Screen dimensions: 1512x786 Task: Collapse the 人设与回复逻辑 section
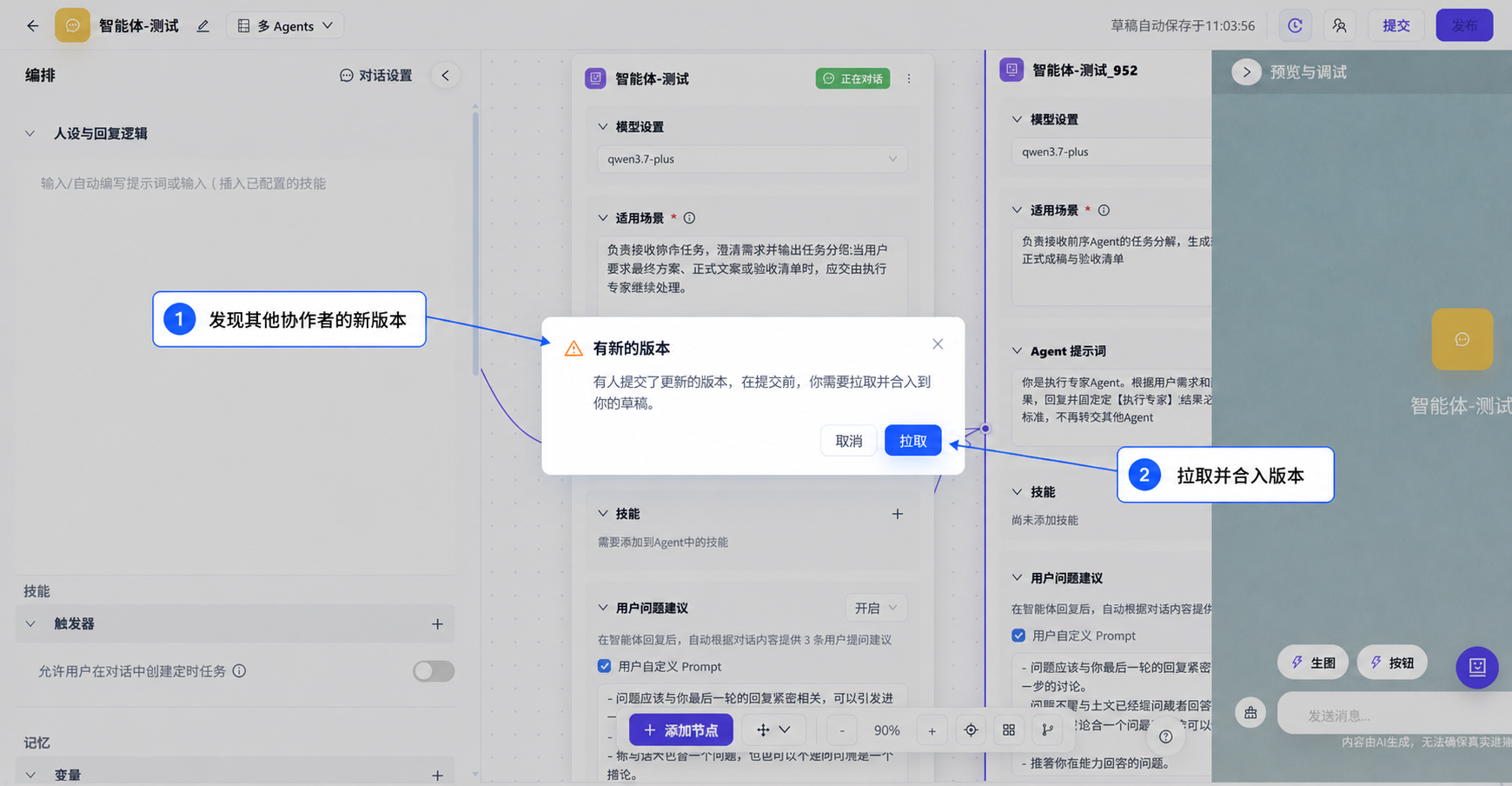tap(30, 134)
